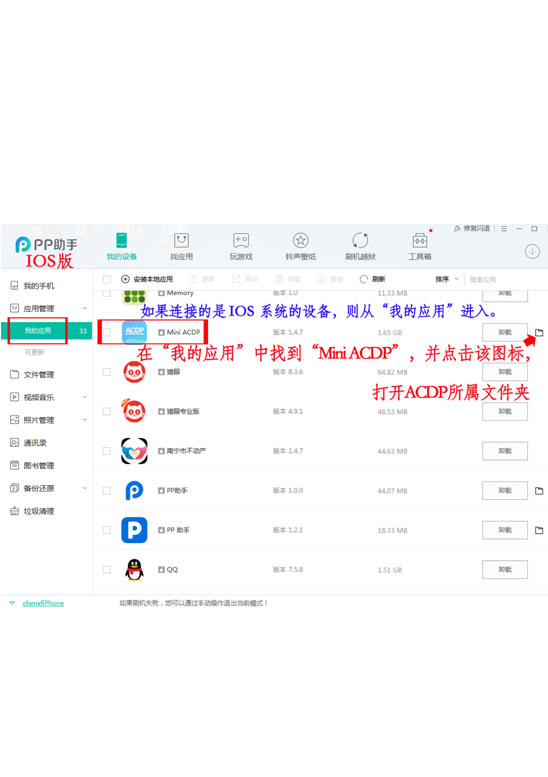Click the 1.65 GB size of Mini ACDP
The height and width of the screenshot is (777, 548).
pos(390,333)
